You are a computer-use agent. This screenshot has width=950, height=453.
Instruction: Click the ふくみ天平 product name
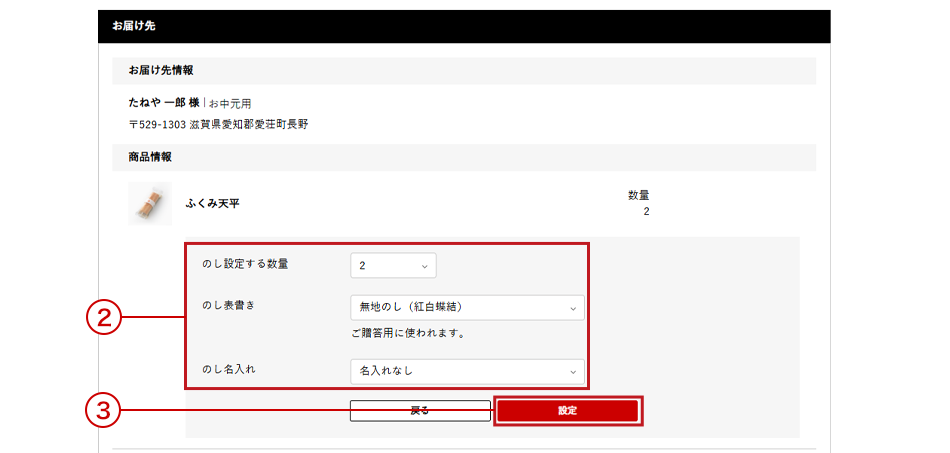coord(212,203)
